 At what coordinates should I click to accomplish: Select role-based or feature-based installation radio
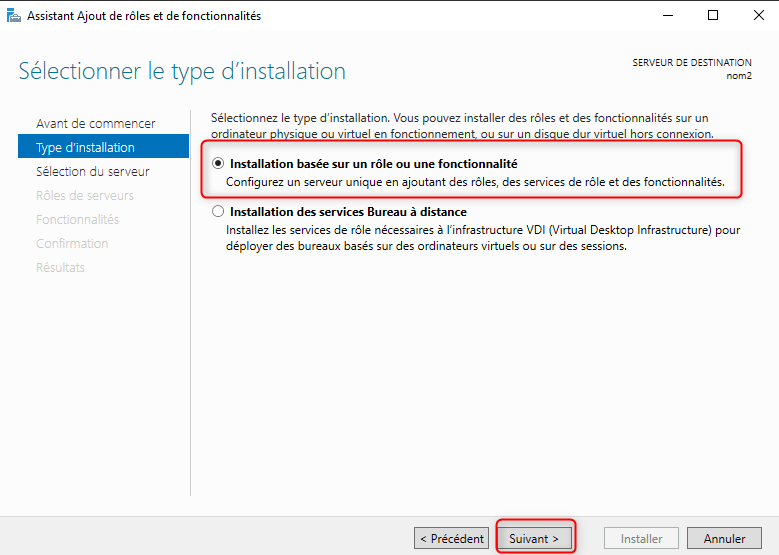click(x=218, y=163)
